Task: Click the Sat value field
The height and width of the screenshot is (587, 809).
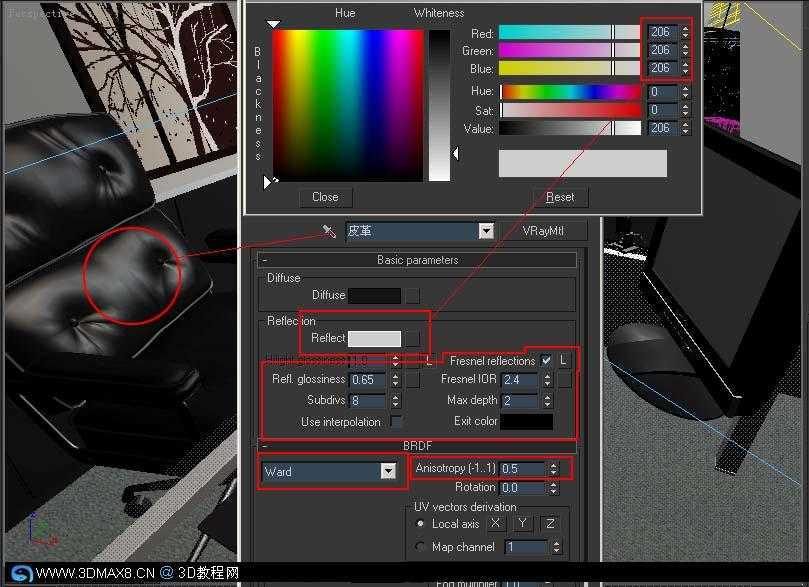Action: click(x=662, y=110)
